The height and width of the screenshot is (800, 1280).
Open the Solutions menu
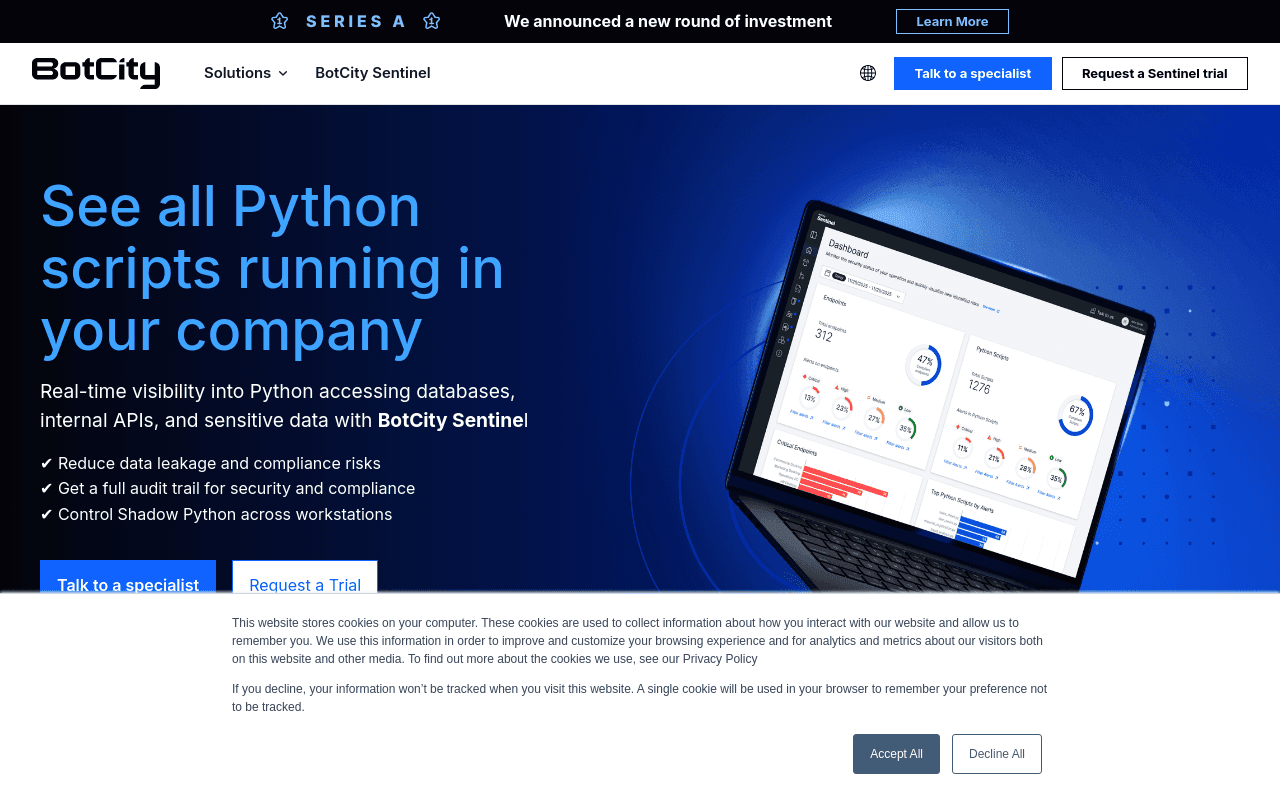click(x=246, y=73)
